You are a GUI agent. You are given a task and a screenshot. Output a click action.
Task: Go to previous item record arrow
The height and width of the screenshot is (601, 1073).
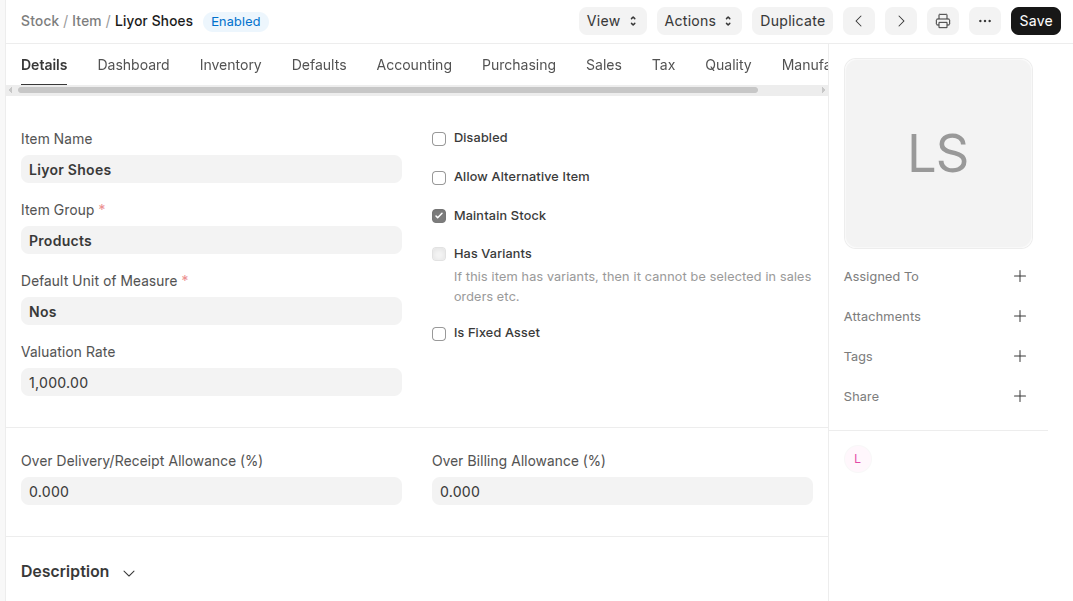pos(859,21)
